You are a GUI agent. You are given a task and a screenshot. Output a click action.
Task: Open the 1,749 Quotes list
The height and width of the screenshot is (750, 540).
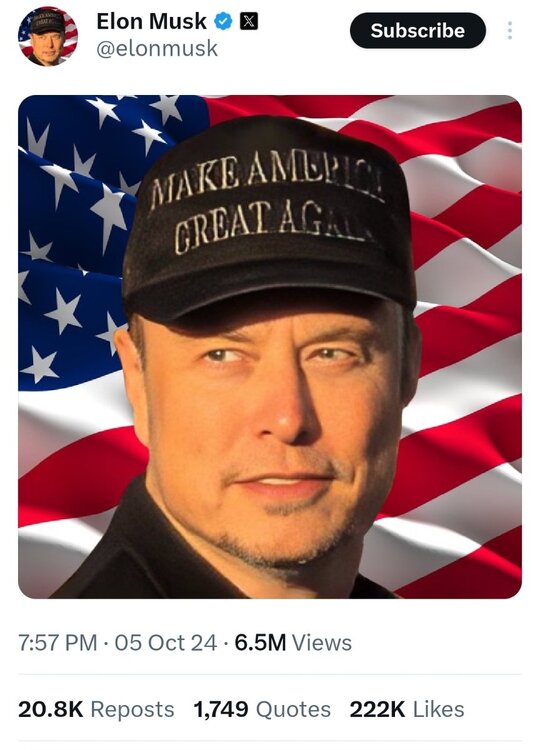[x=262, y=709]
